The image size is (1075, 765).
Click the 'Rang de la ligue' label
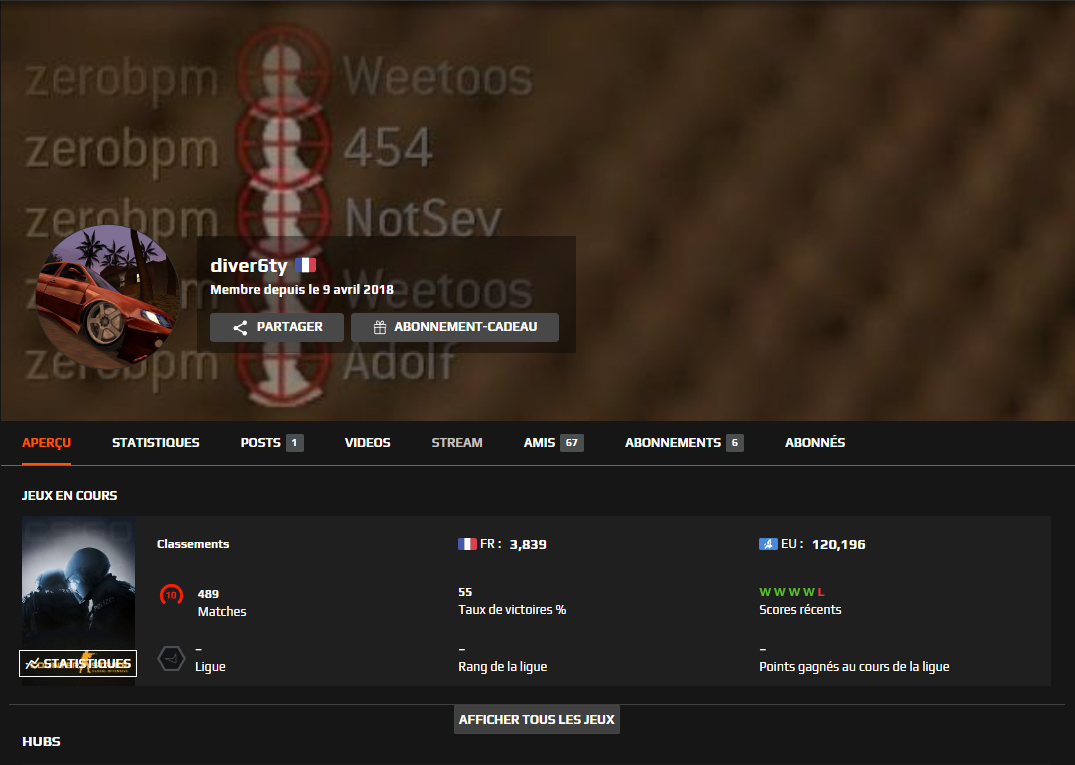tap(503, 666)
